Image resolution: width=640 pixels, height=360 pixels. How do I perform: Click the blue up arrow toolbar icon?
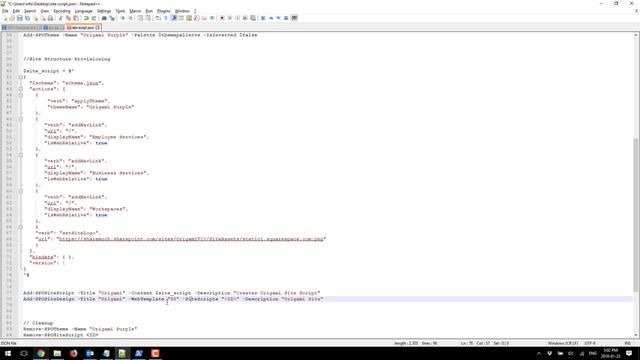click(x=271, y=18)
